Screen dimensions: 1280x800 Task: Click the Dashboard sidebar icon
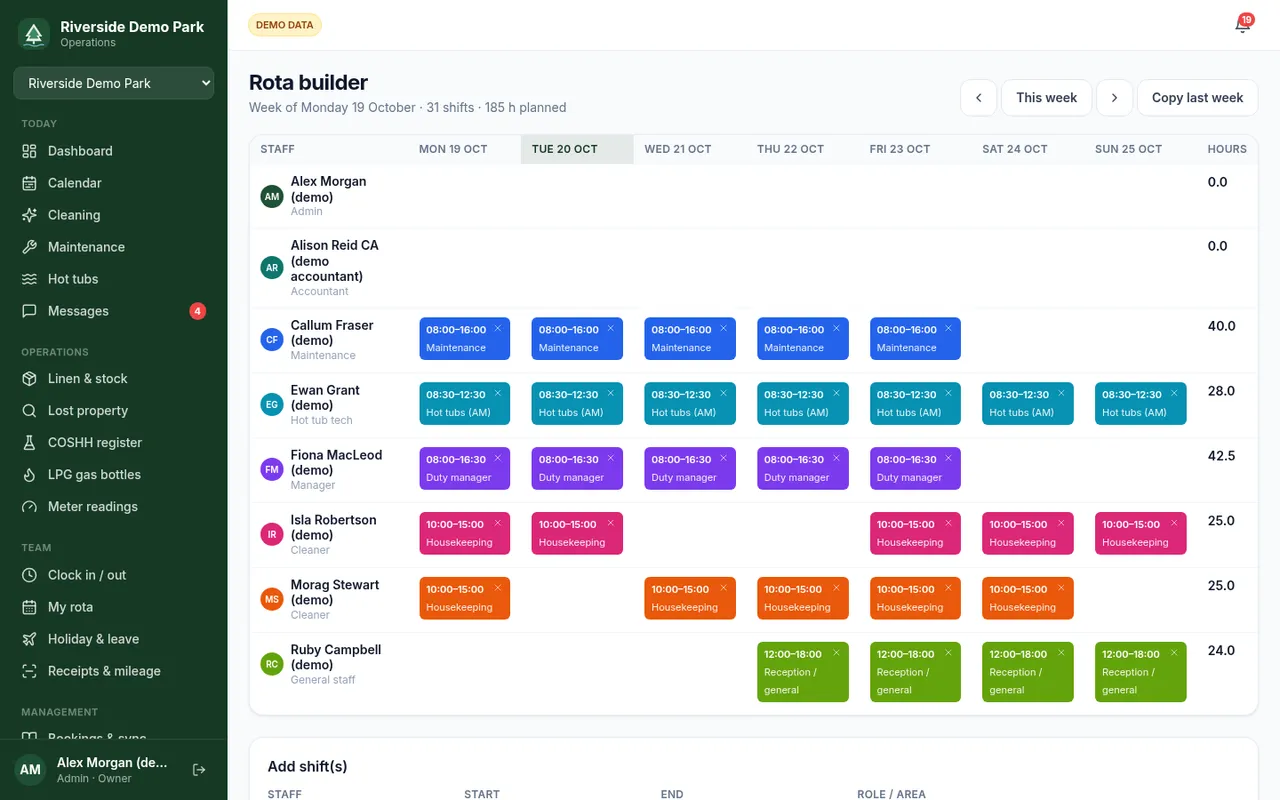point(29,151)
